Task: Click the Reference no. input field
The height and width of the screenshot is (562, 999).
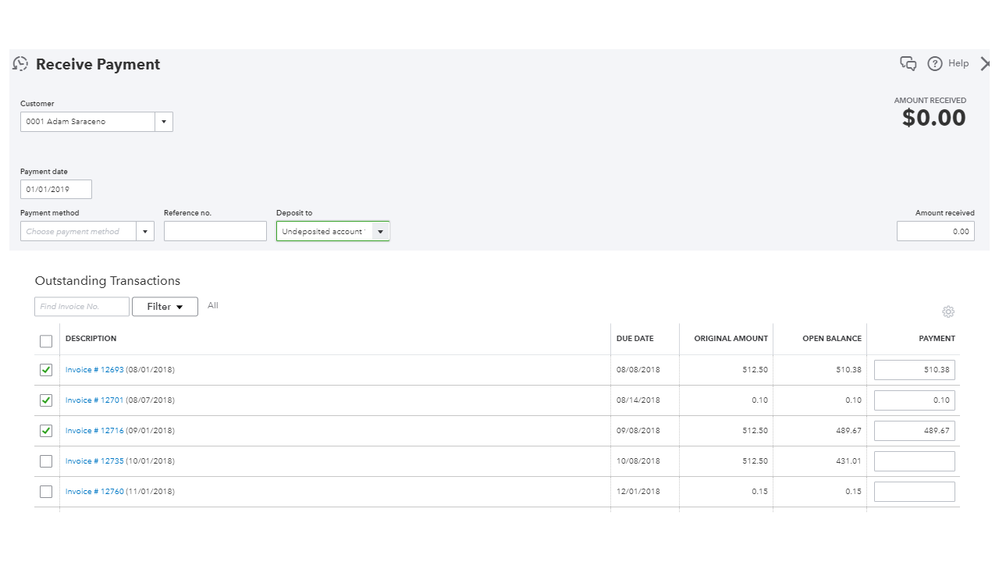Action: point(215,232)
